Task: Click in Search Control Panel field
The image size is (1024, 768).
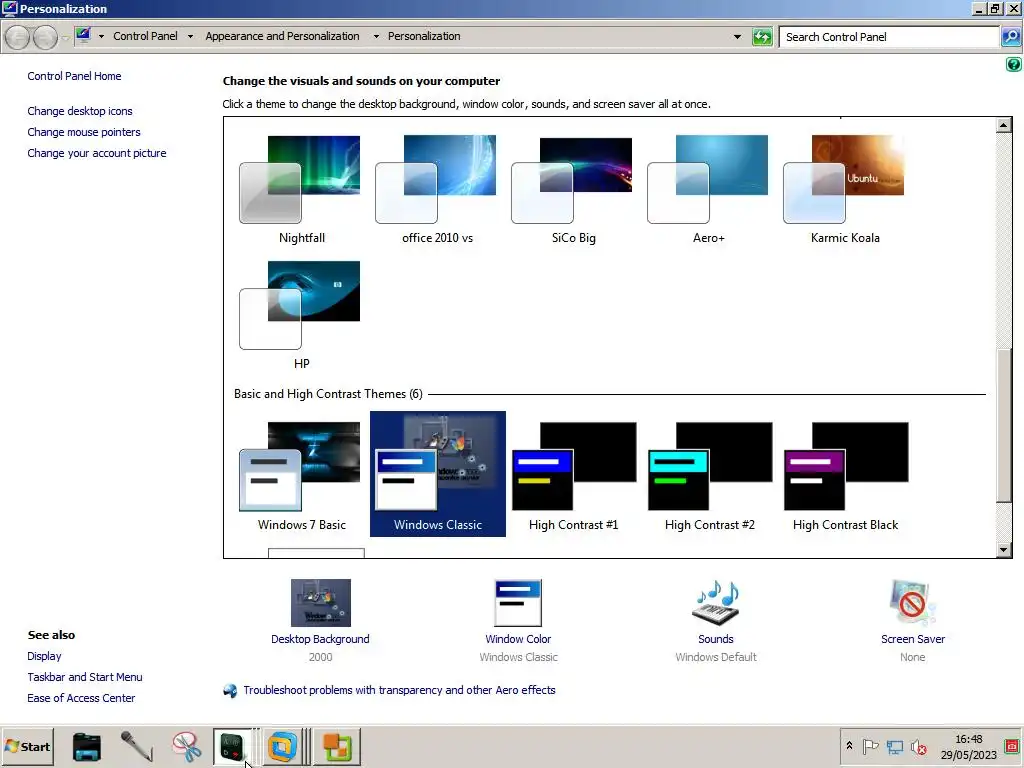Action: pyautogui.click(x=889, y=37)
